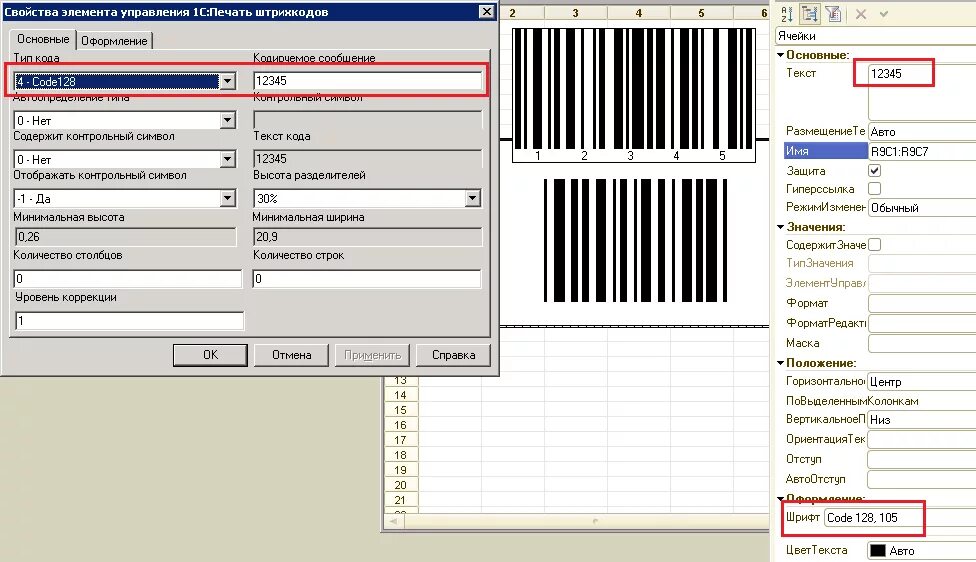Collapse the Положение section

pos(781,363)
